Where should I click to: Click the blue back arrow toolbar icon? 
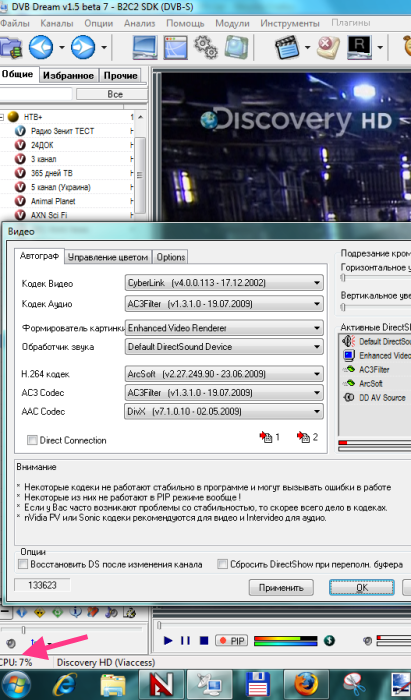(x=41, y=47)
